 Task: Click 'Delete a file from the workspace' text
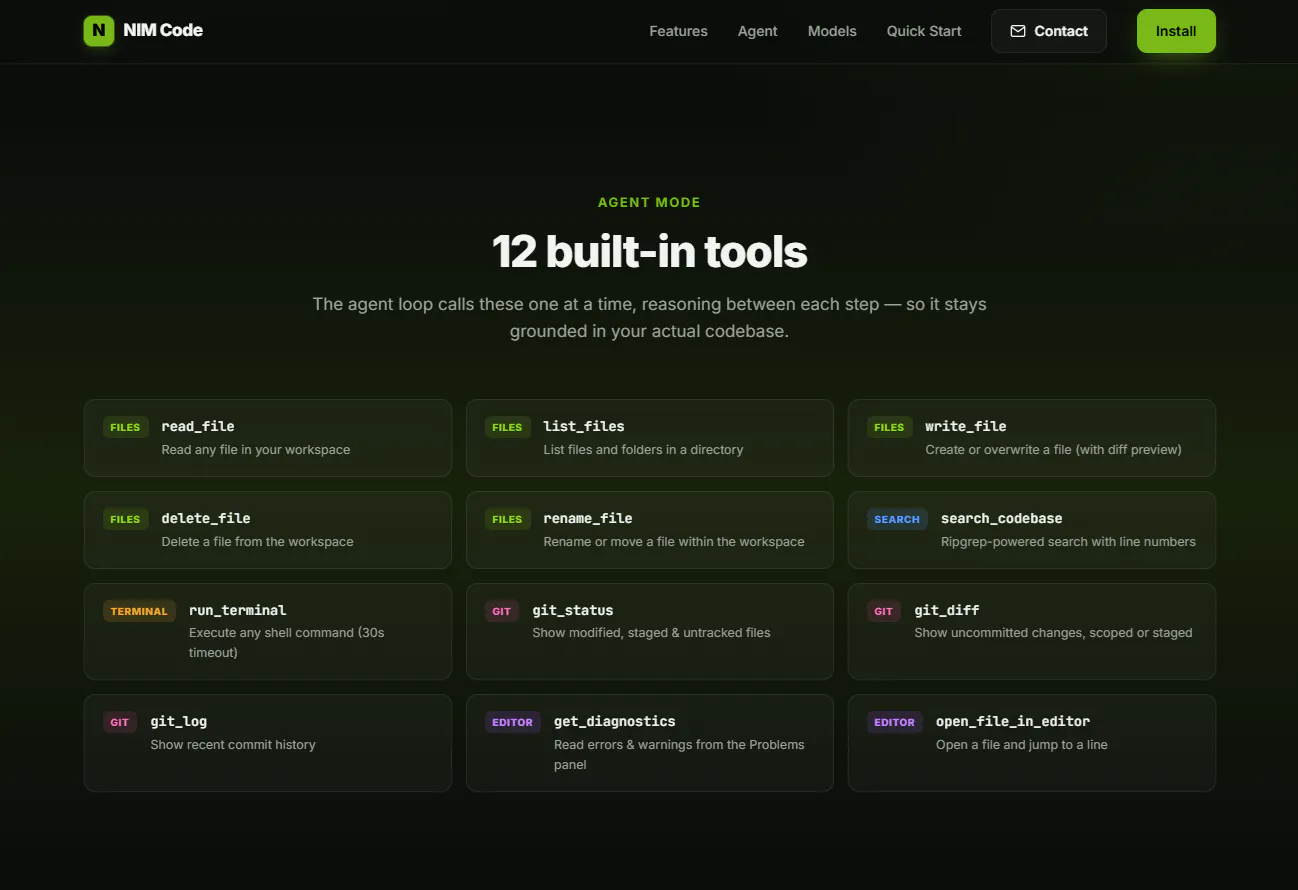(x=257, y=542)
